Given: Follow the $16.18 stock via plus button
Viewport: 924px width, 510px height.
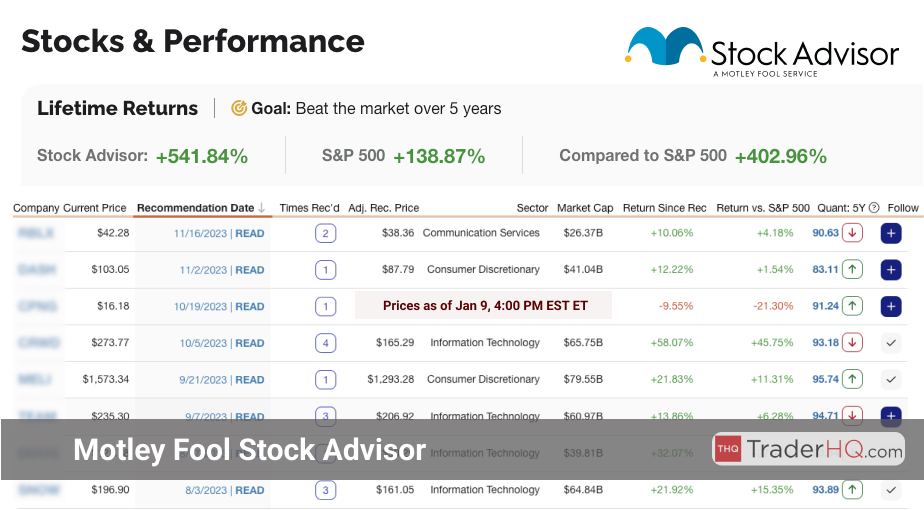Looking at the screenshot, I should pyautogui.click(x=891, y=307).
